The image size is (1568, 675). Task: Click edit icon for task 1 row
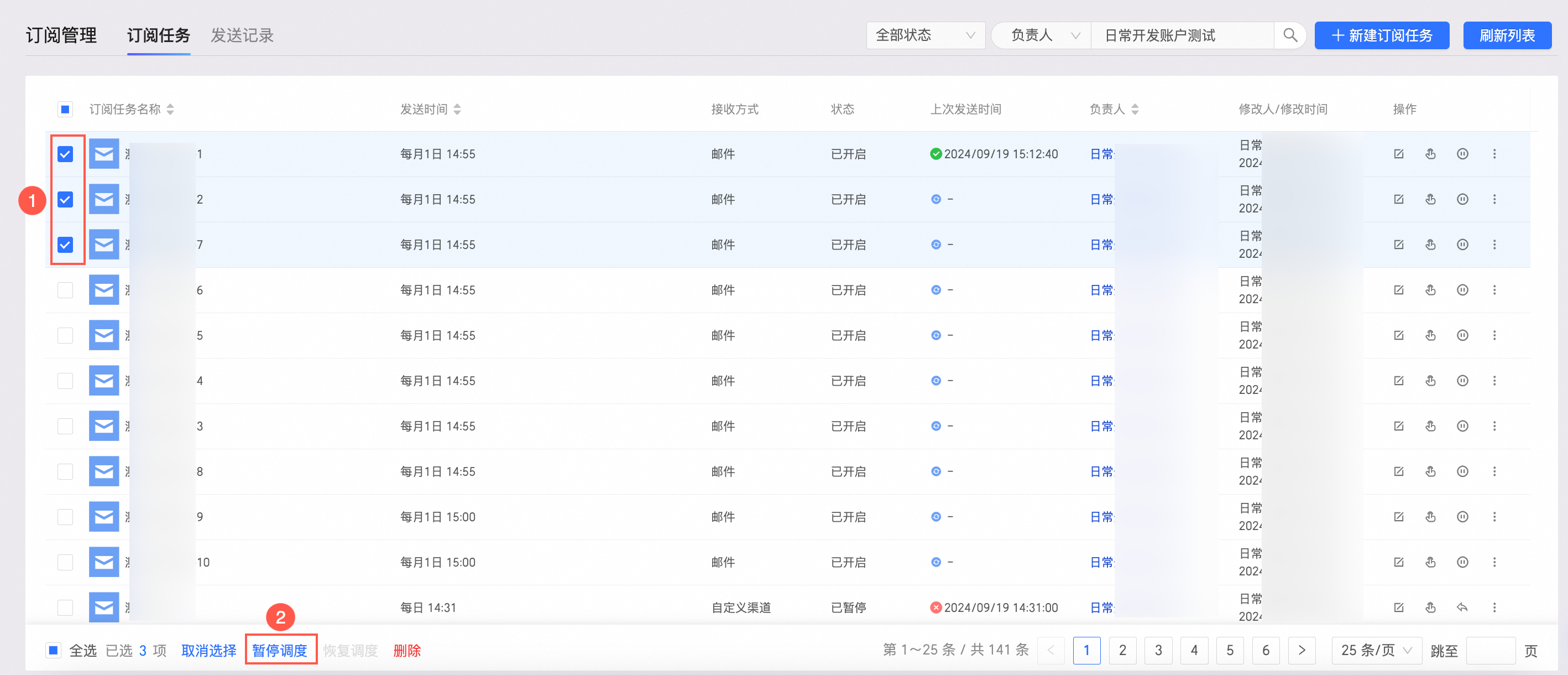pos(1399,154)
